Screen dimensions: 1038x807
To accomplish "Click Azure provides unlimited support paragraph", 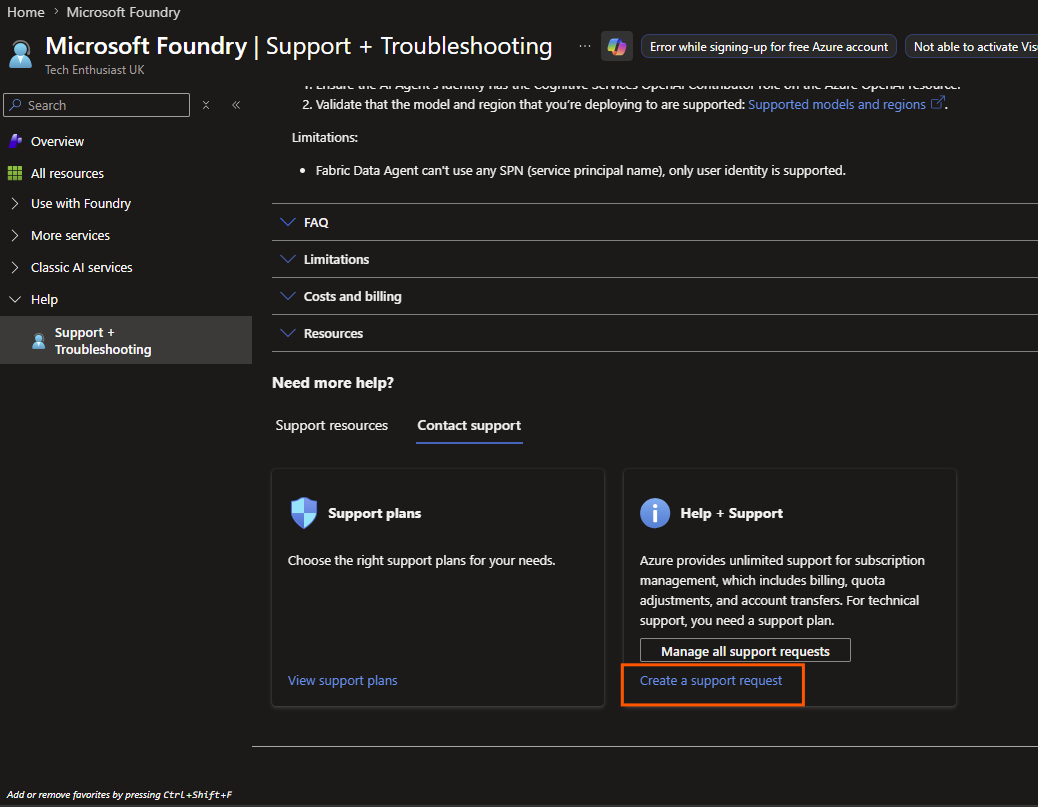I will tap(782, 591).
